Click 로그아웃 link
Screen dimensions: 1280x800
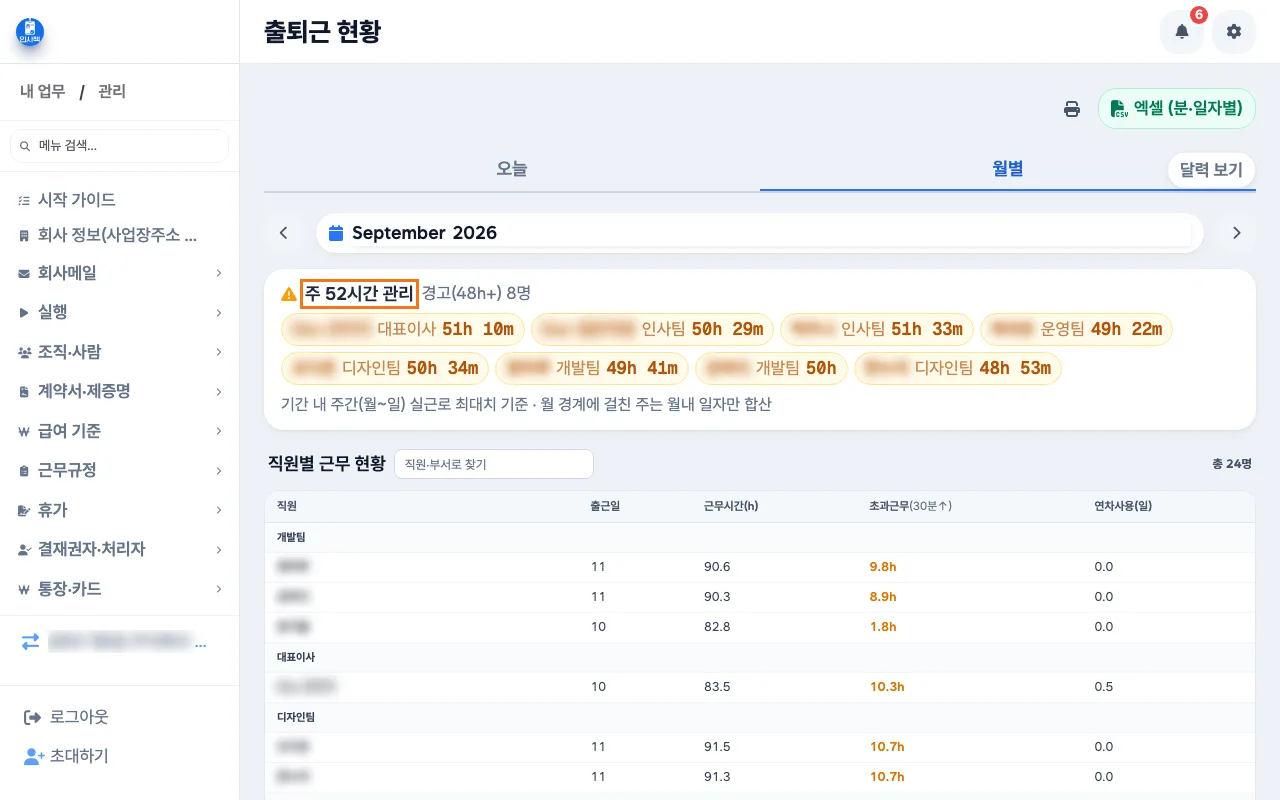tap(79, 717)
